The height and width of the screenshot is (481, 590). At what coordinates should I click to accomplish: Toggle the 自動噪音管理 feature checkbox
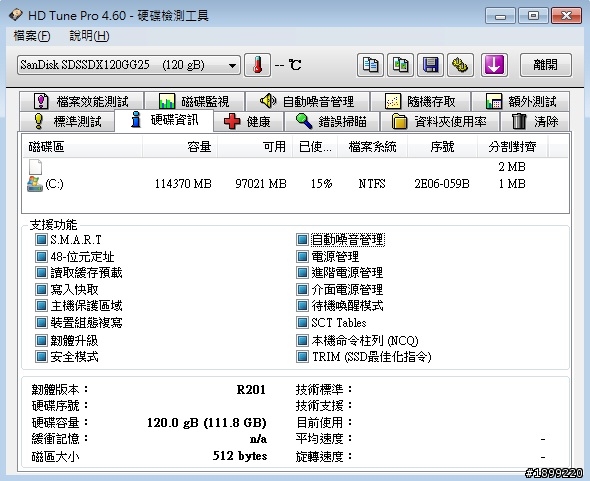(302, 239)
